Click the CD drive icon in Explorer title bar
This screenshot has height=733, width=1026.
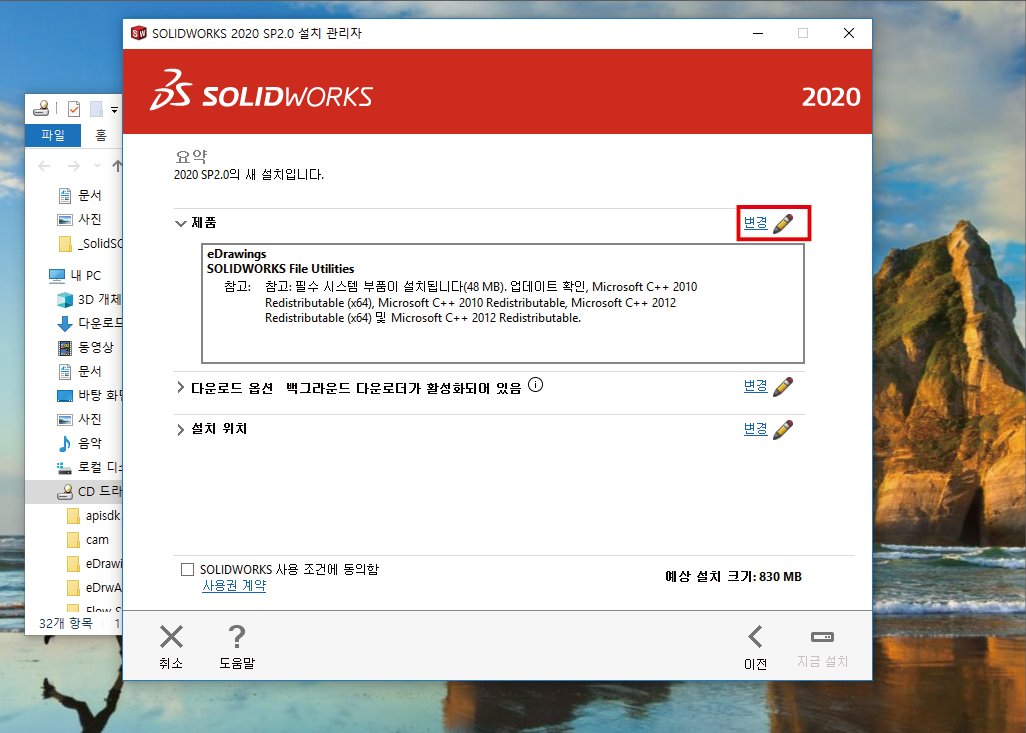coord(41,109)
